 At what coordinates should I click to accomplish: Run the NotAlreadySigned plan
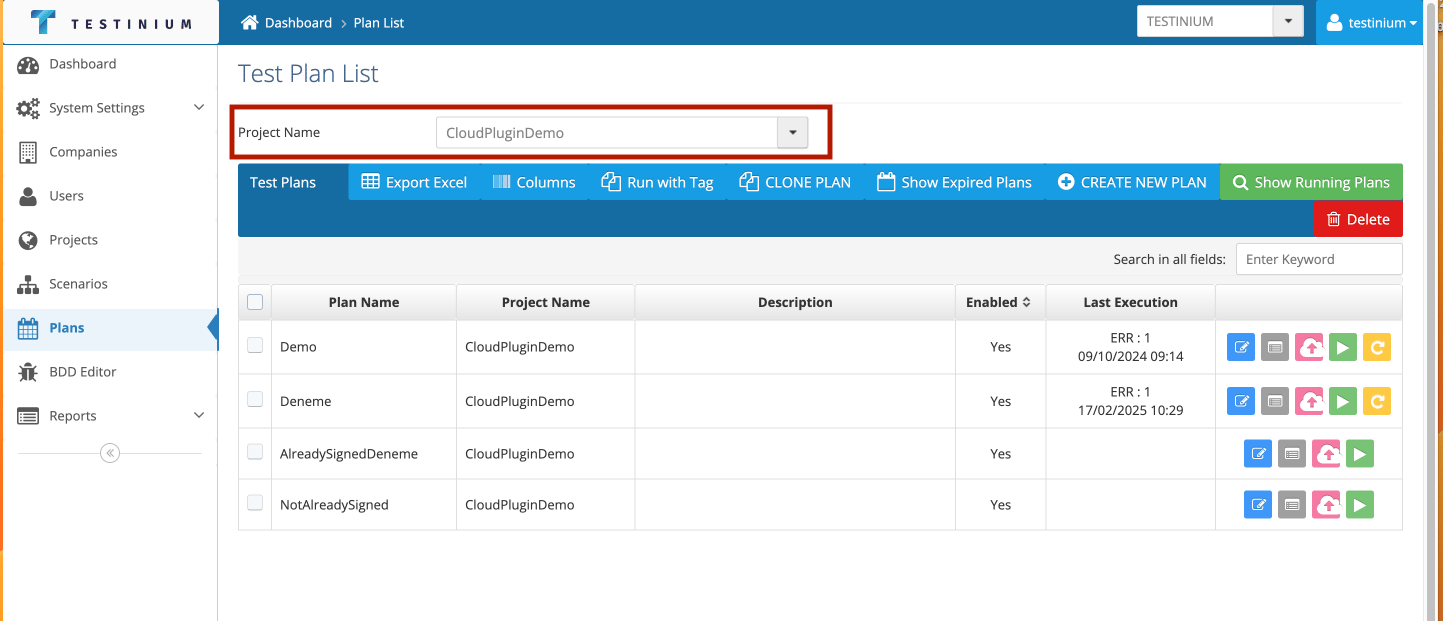click(x=1360, y=504)
